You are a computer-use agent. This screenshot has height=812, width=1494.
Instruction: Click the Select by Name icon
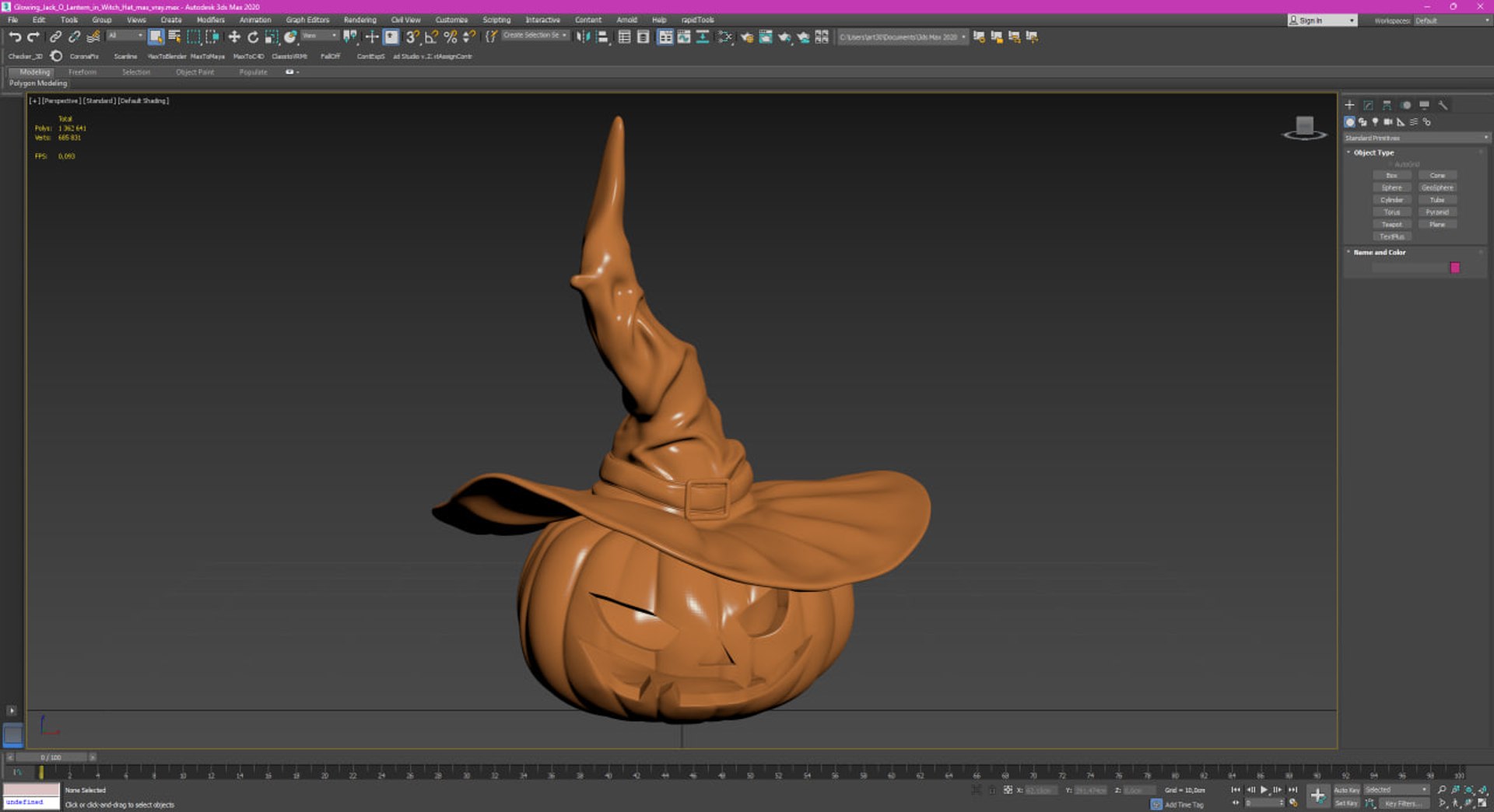pos(174,37)
